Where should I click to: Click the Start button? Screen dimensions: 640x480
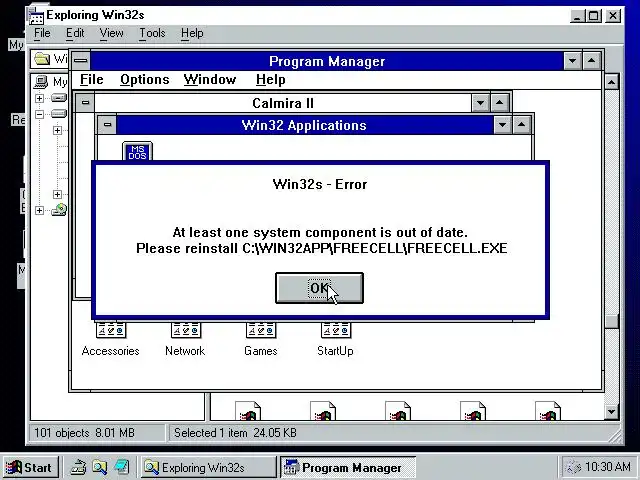click(x=31, y=467)
